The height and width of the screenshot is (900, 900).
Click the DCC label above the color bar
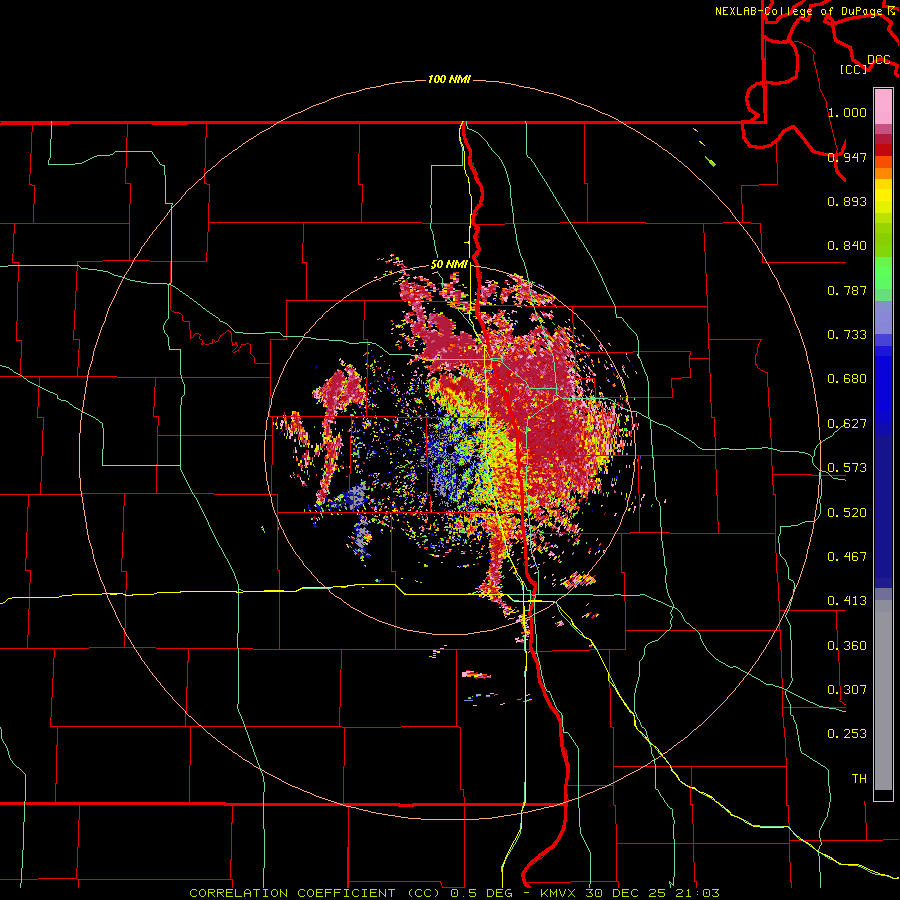coord(878,60)
